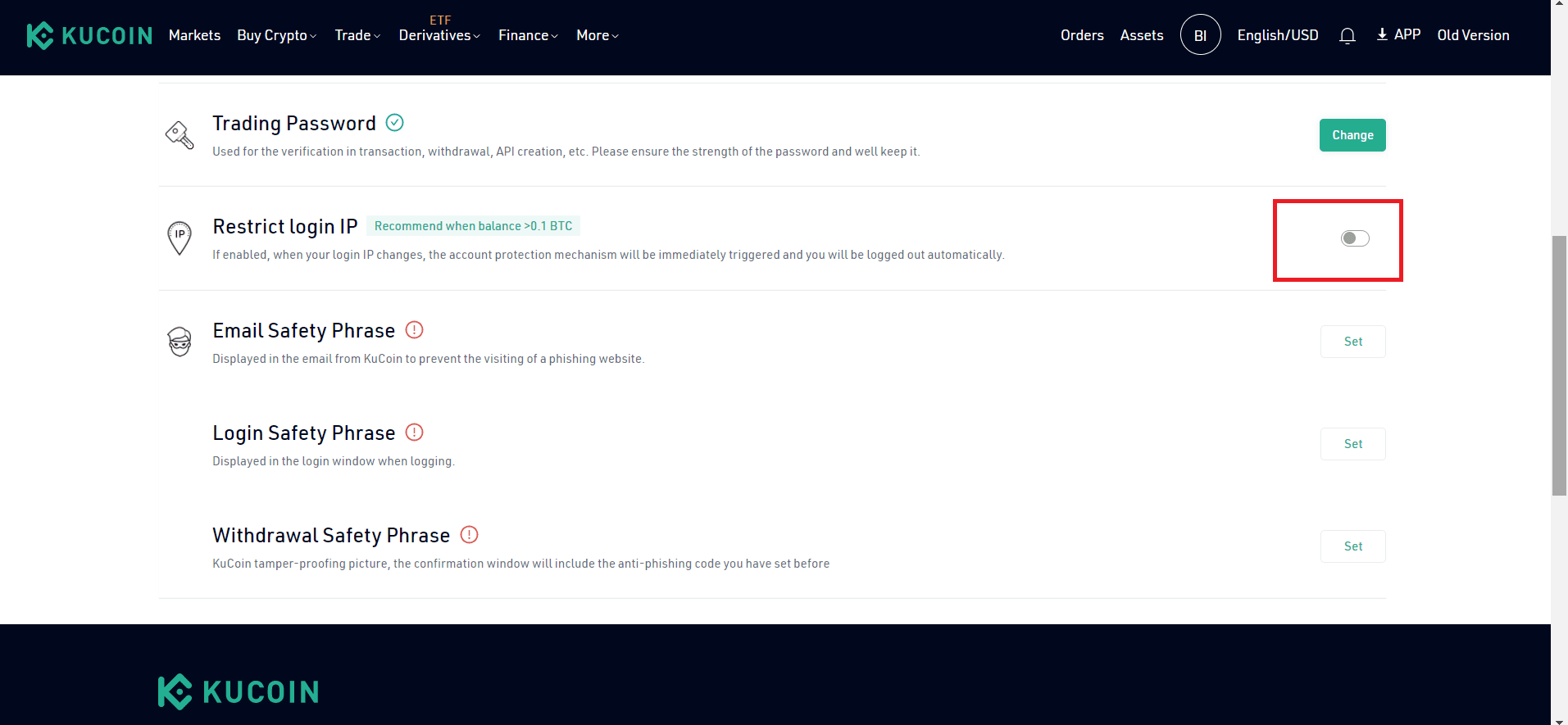Click the Email Safety Phrase heading
This screenshot has height=725, width=1568.
tap(303, 330)
